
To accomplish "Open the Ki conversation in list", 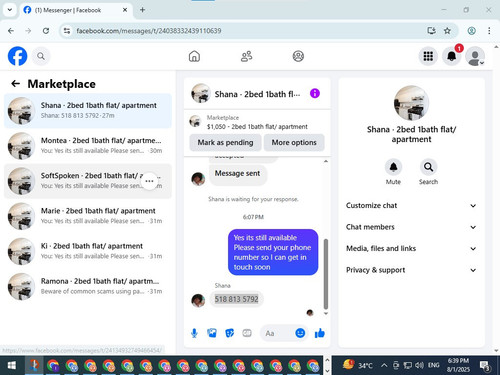I will [88, 251].
